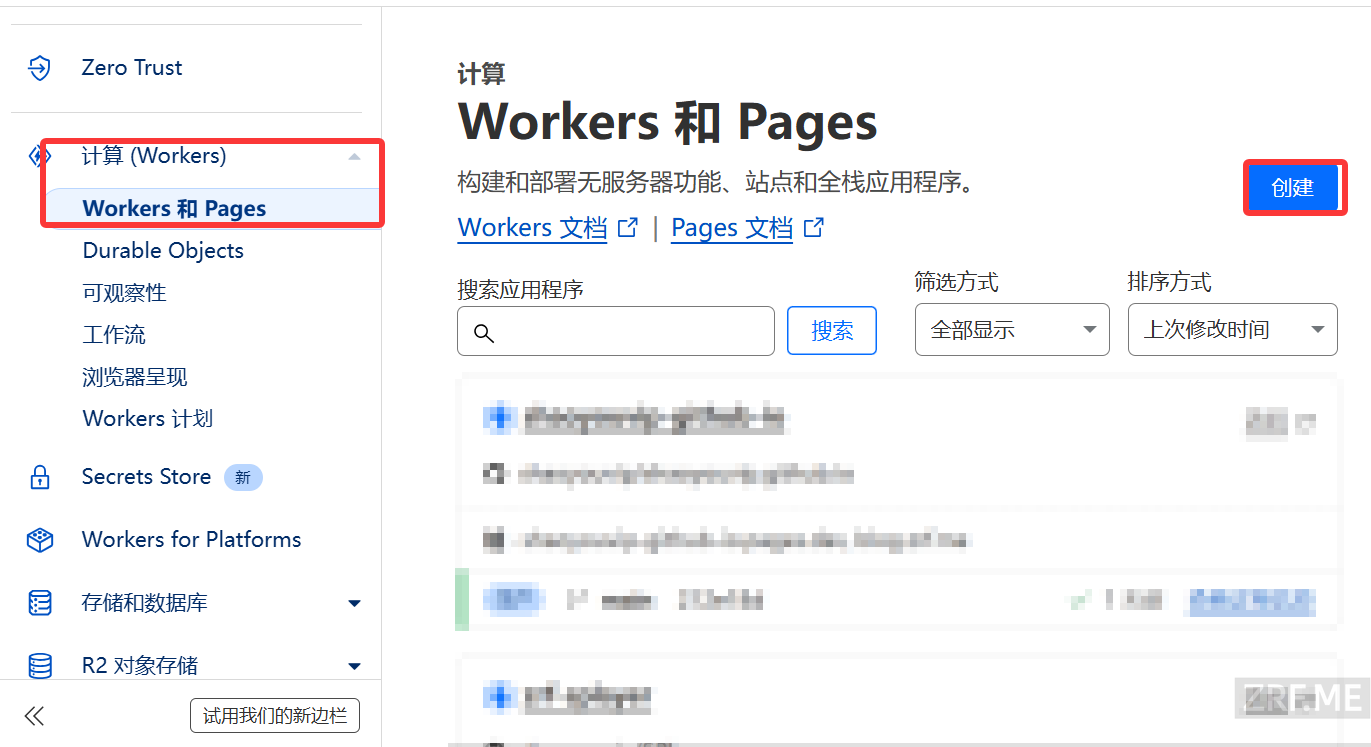Click the Zero Trust shield icon
This screenshot has height=747, width=1371.
click(x=39, y=68)
